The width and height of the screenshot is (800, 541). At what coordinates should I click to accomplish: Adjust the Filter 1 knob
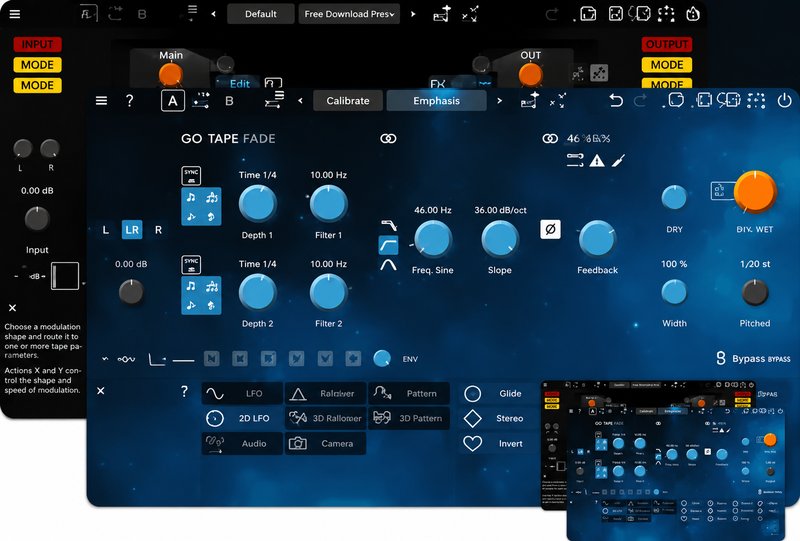(329, 204)
